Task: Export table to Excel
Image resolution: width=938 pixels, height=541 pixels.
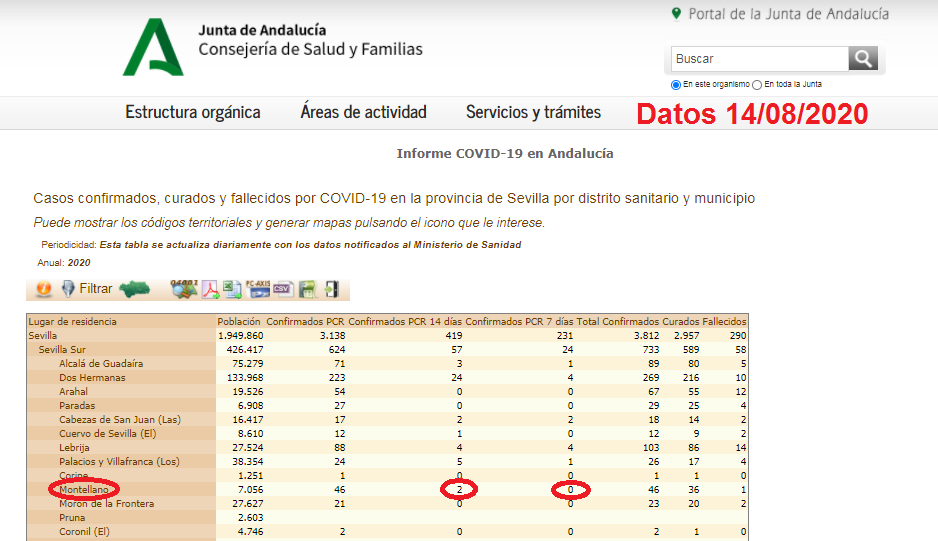Action: pyautogui.click(x=232, y=289)
